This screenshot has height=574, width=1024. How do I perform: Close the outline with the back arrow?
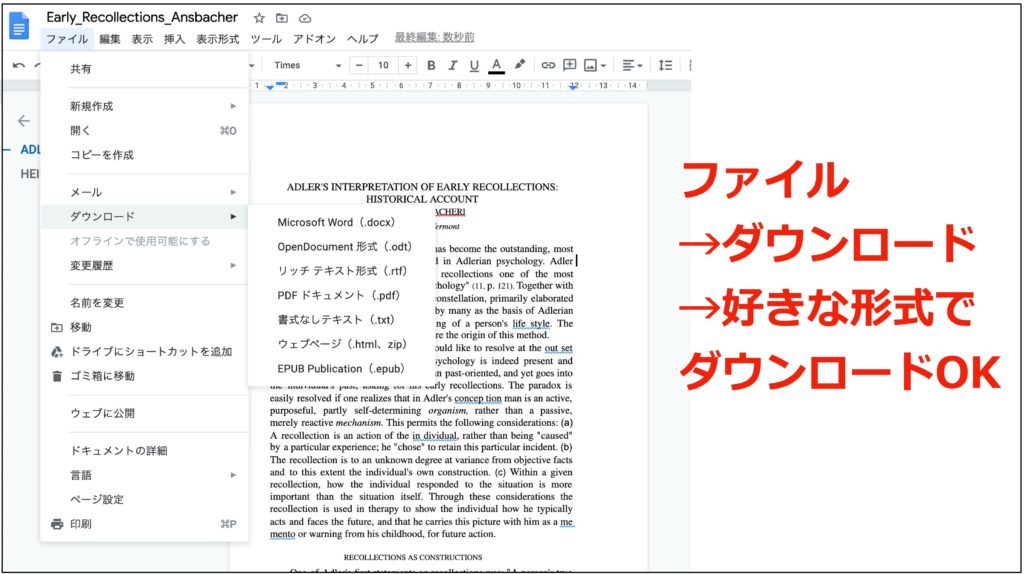click(24, 121)
